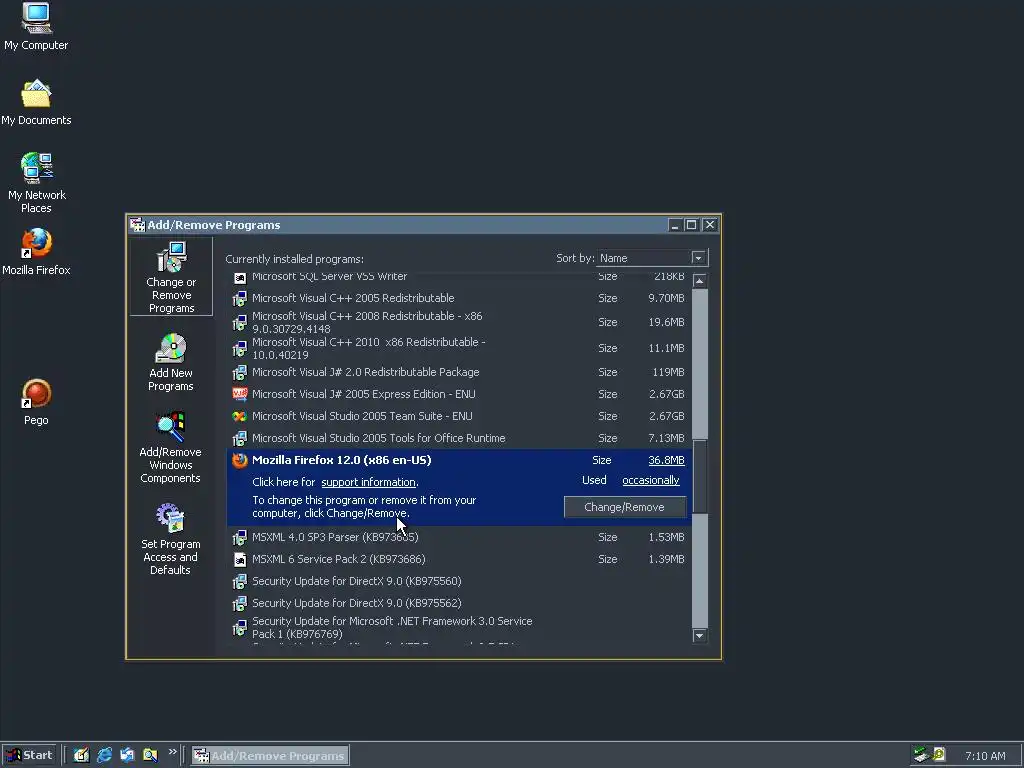Click icon of DirectX 9.0 update KB975560
The image size is (1024, 768).
240,581
